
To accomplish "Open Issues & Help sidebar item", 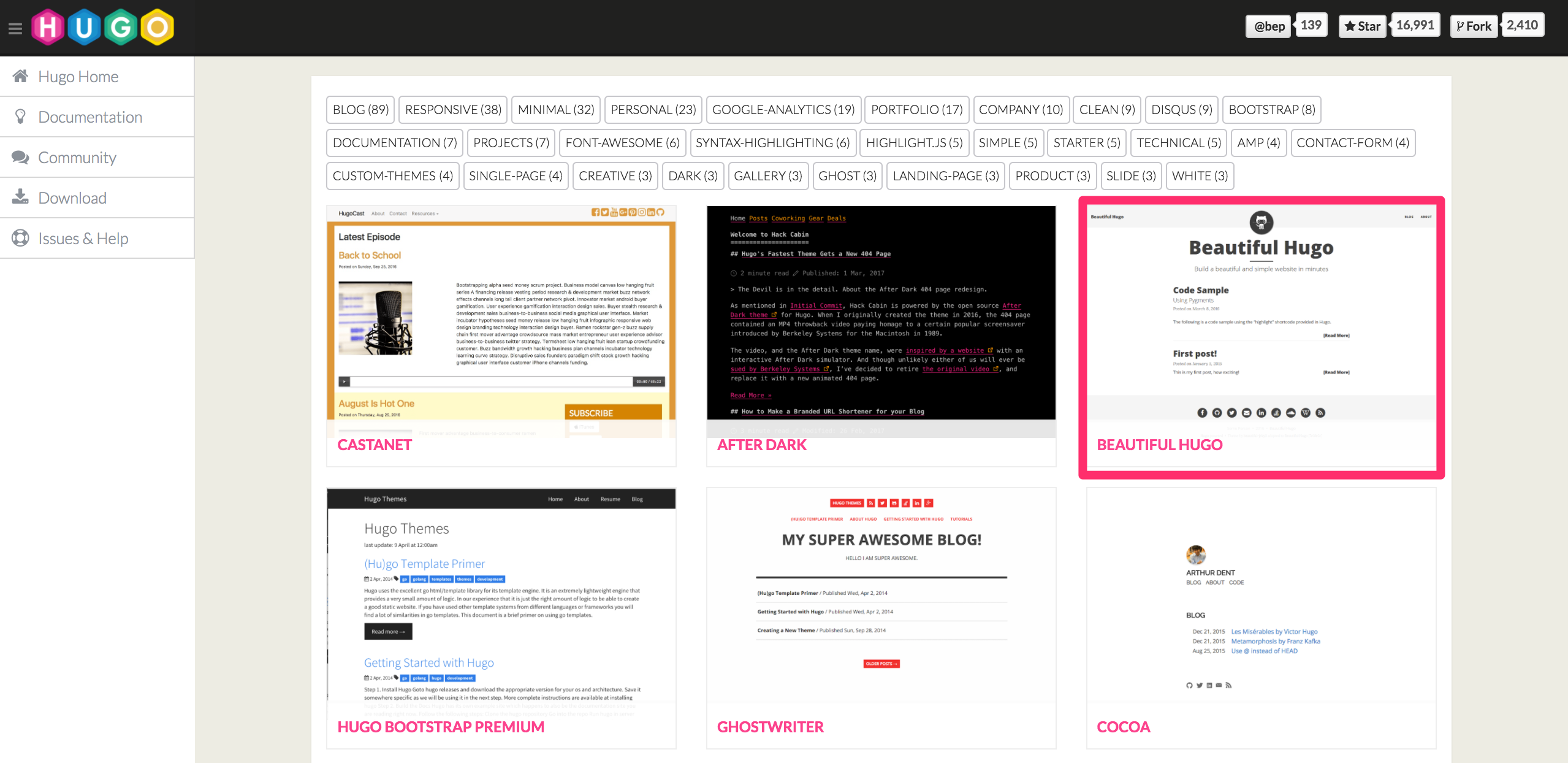I will (97, 238).
